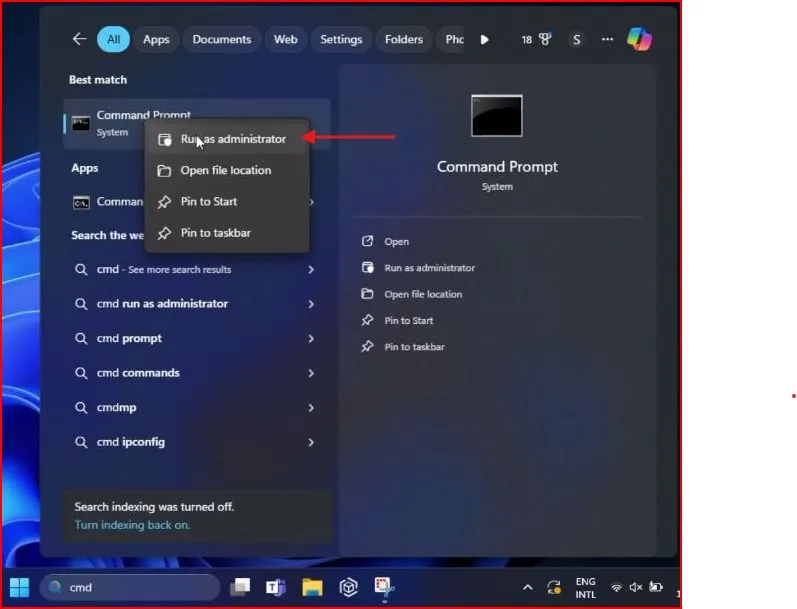Viewport: 797px width, 609px height.
Task: Switch to the Folders filter tab
Action: click(404, 39)
